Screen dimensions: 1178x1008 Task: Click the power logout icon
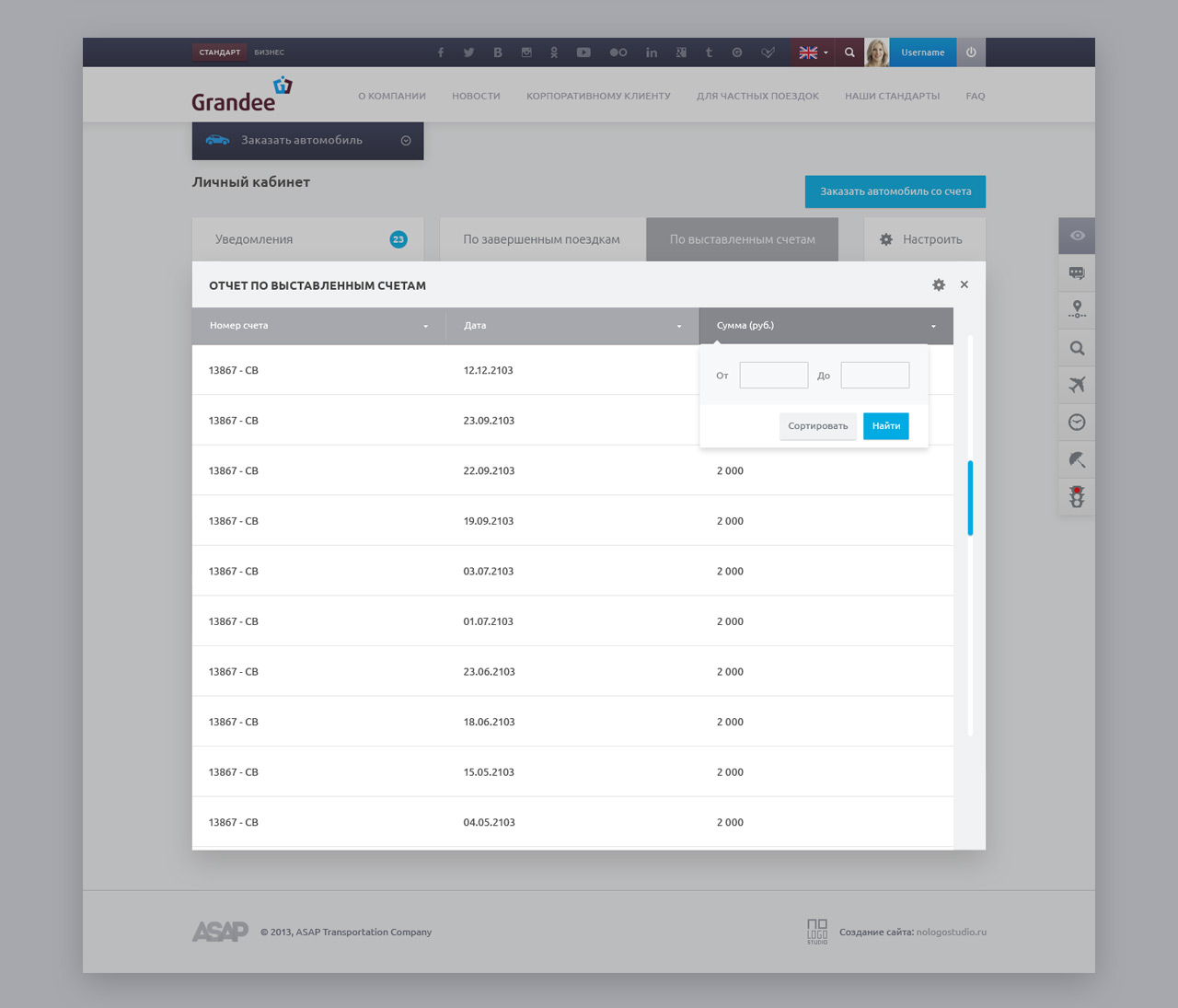971,52
